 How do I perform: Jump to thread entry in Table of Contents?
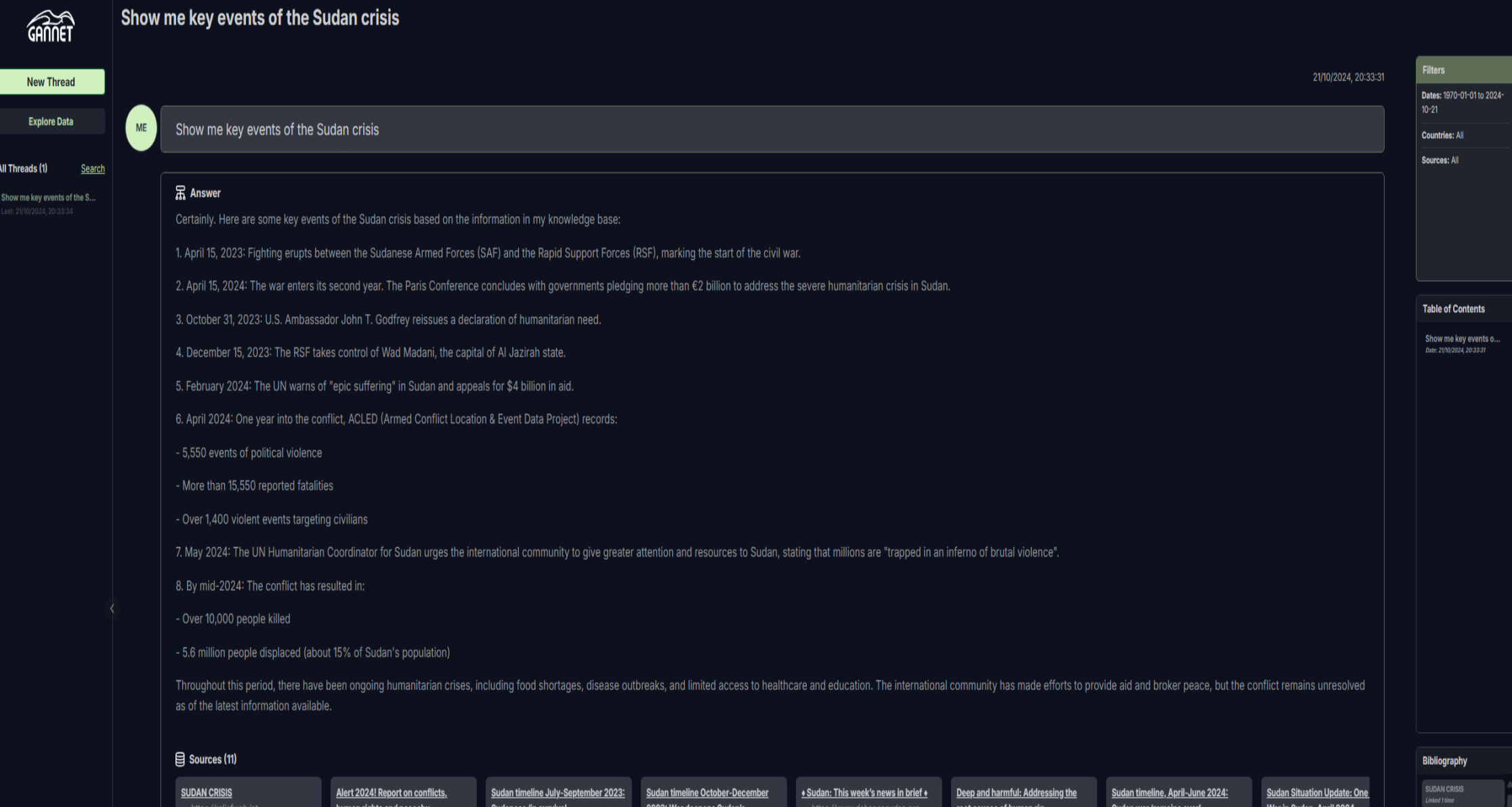[1463, 344]
